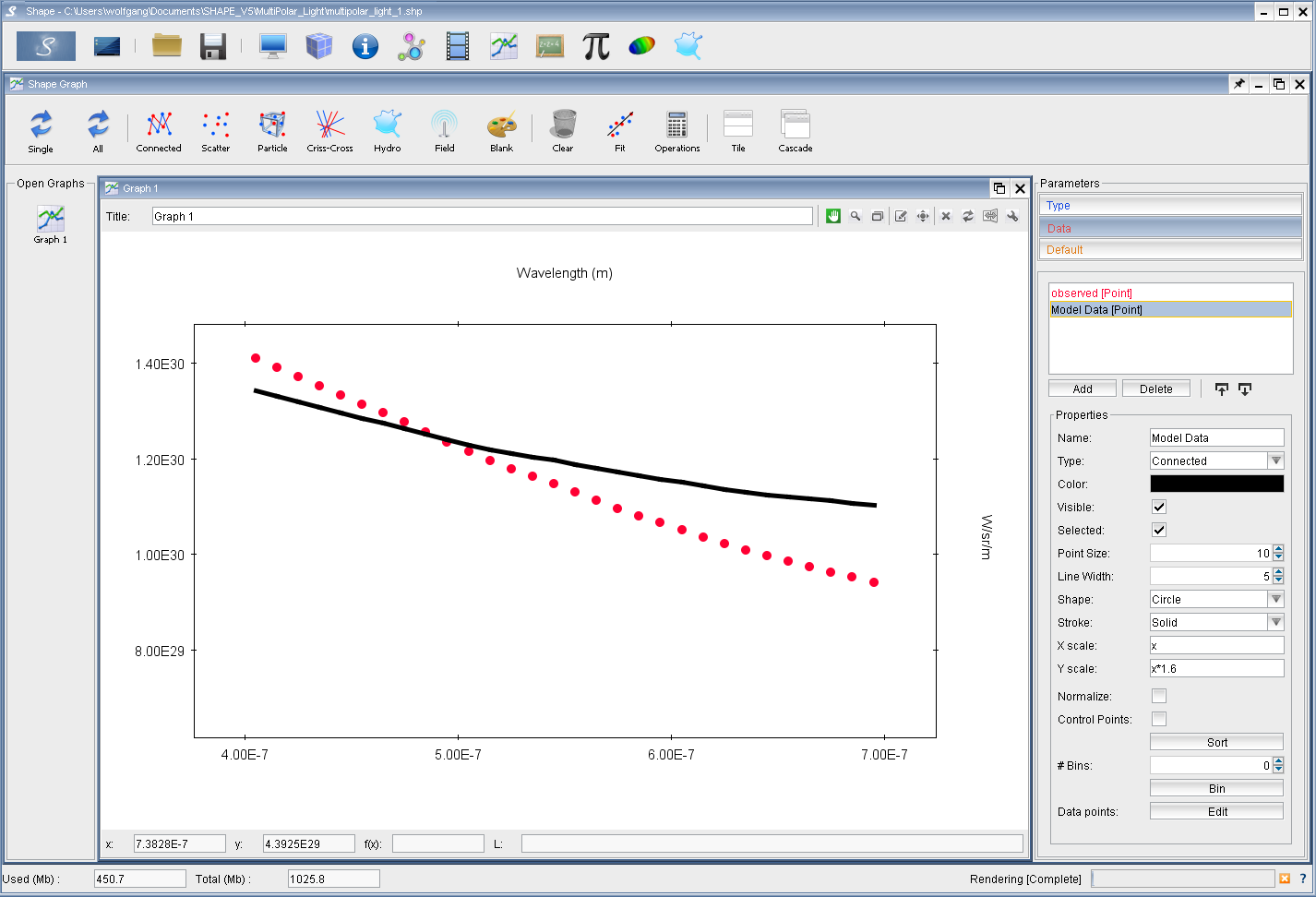The image size is (1316, 897).
Task: Click the Y scale field with x*1.6
Action: (1216, 668)
